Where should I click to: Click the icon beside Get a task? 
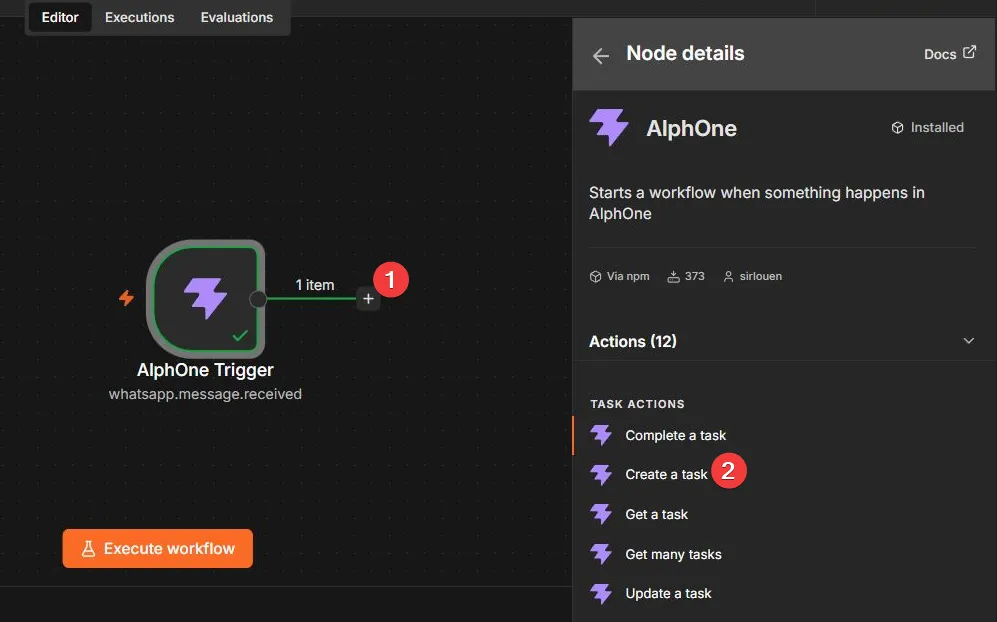[x=601, y=514]
